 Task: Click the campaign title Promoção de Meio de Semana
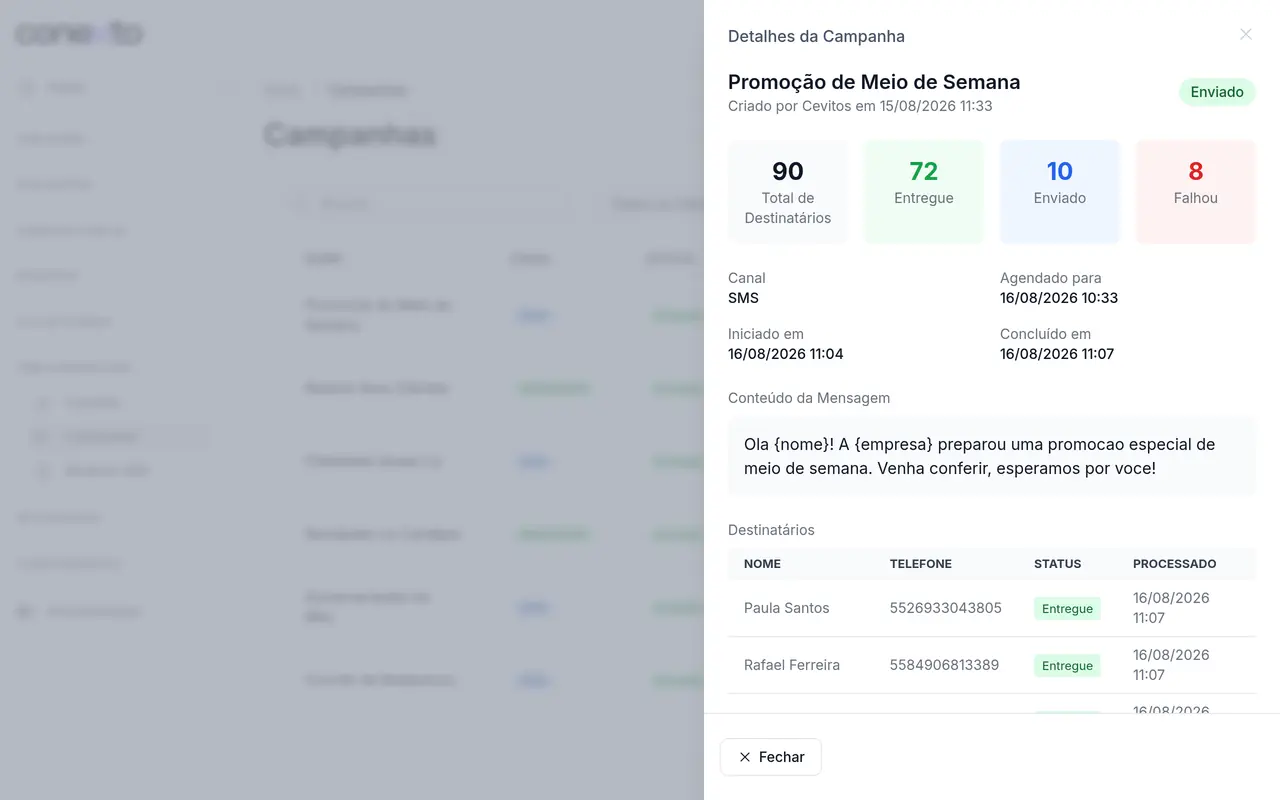[874, 82]
